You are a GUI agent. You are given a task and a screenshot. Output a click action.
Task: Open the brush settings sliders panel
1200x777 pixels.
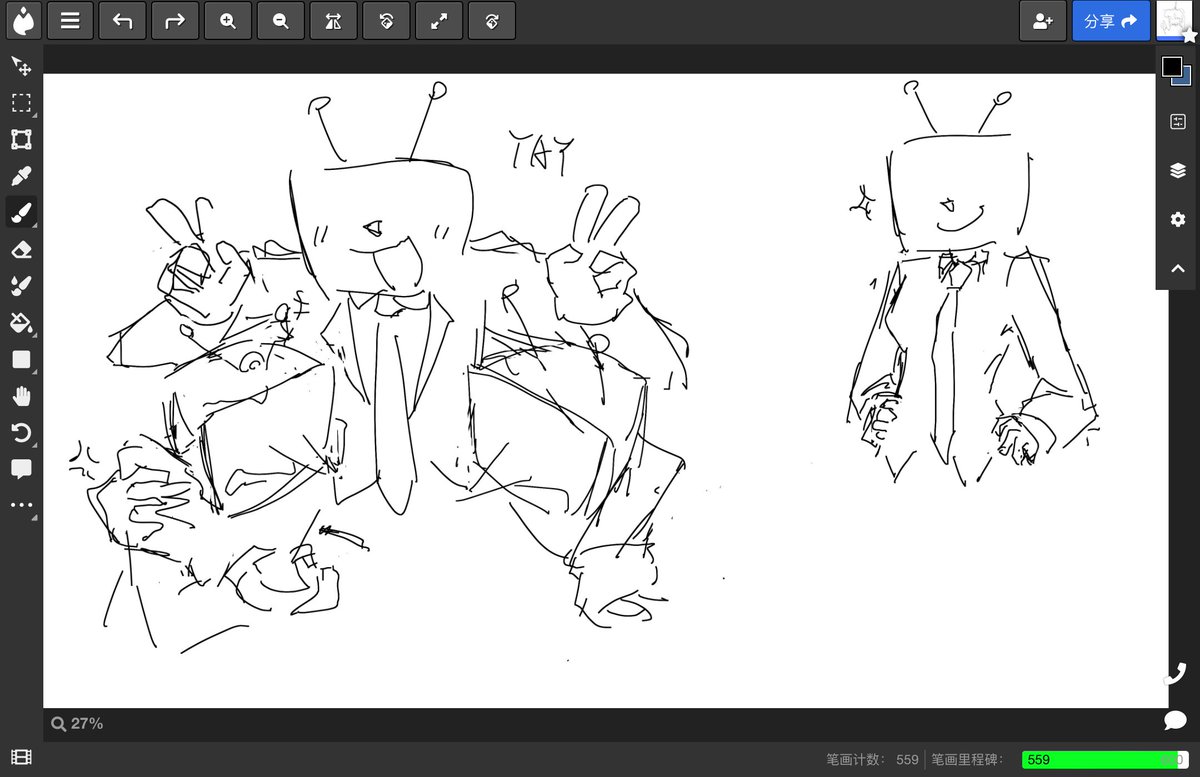click(x=1177, y=121)
